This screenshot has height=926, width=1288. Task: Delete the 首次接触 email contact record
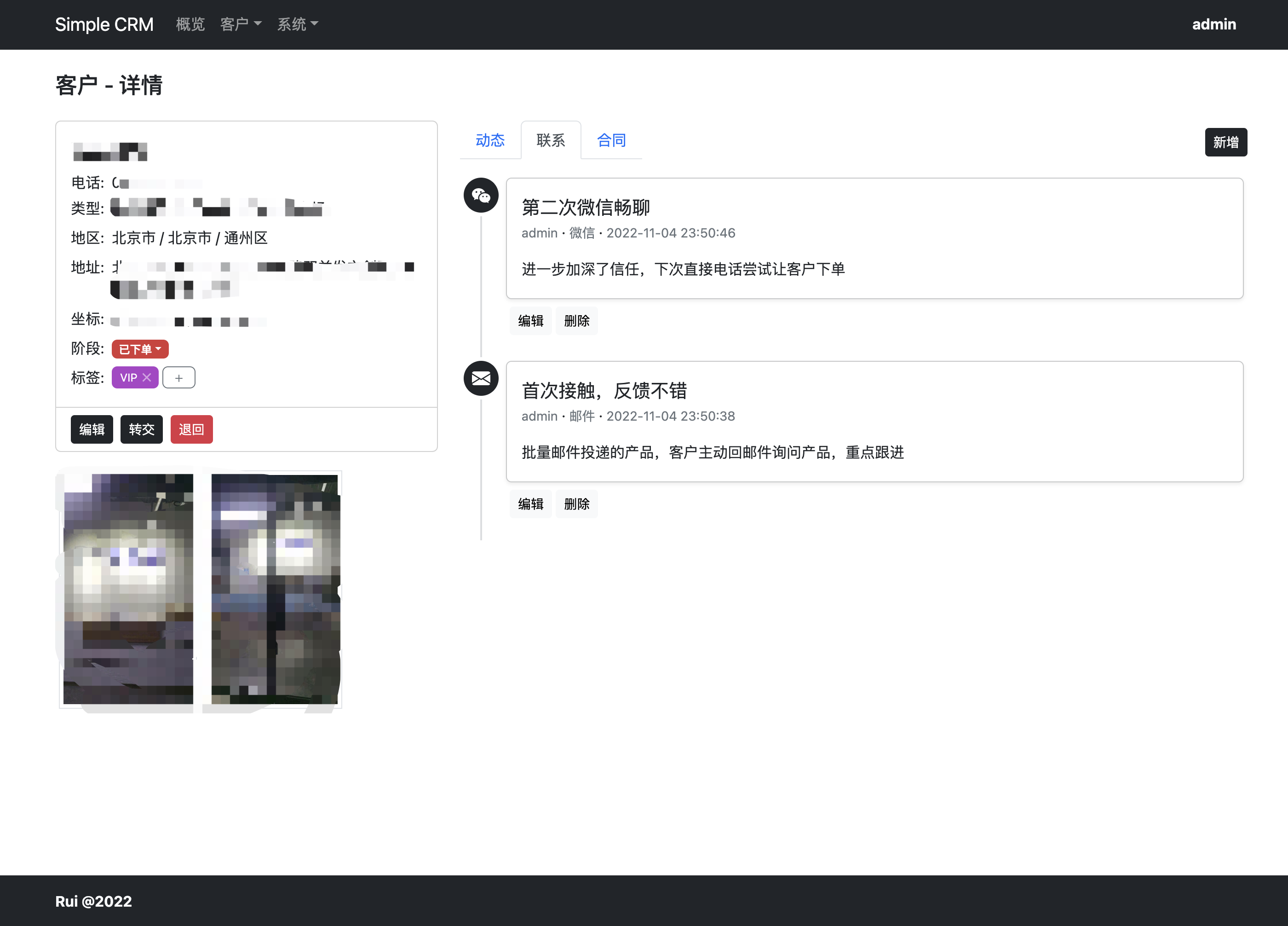pyautogui.click(x=576, y=504)
